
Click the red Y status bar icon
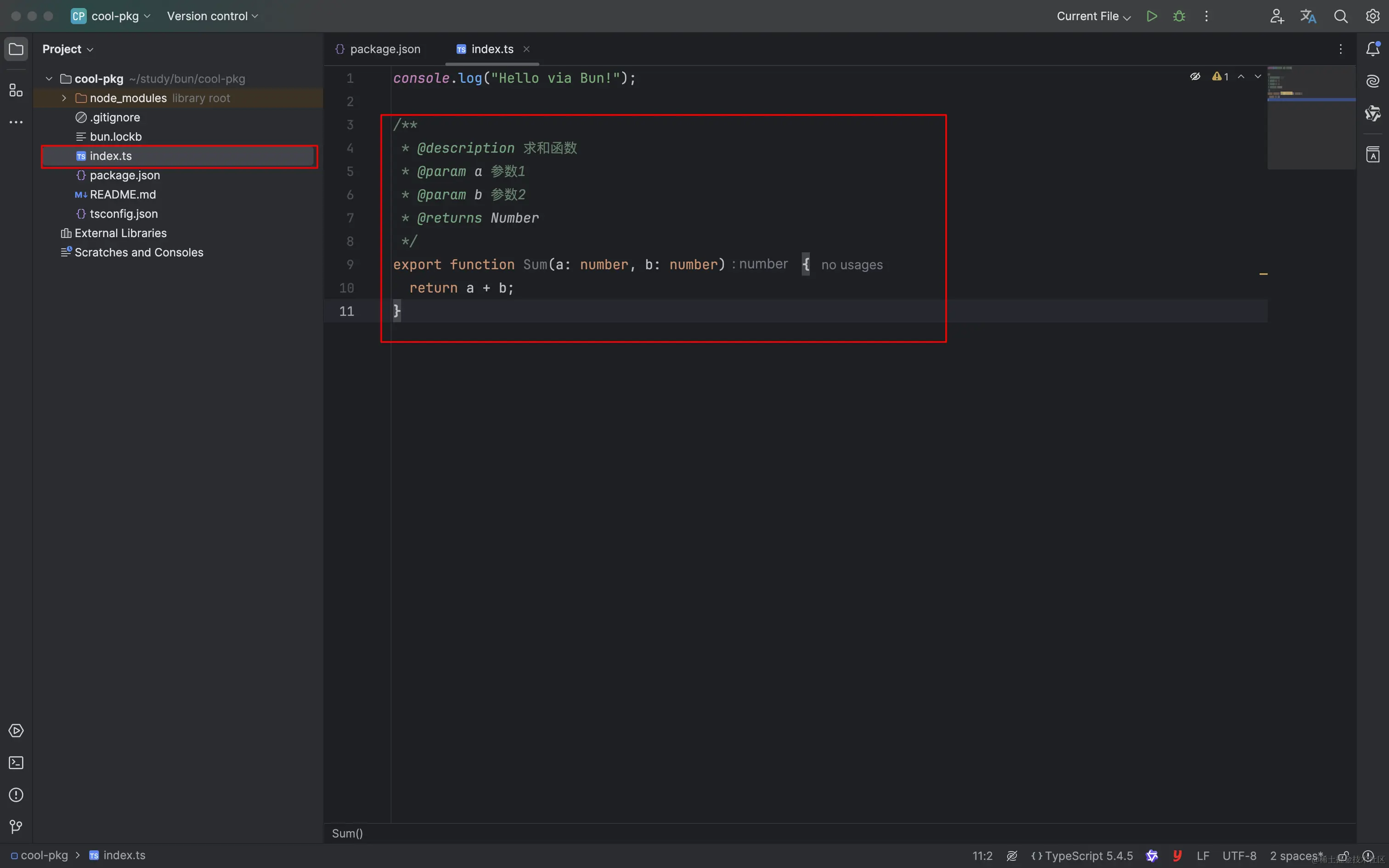pos(1177,856)
